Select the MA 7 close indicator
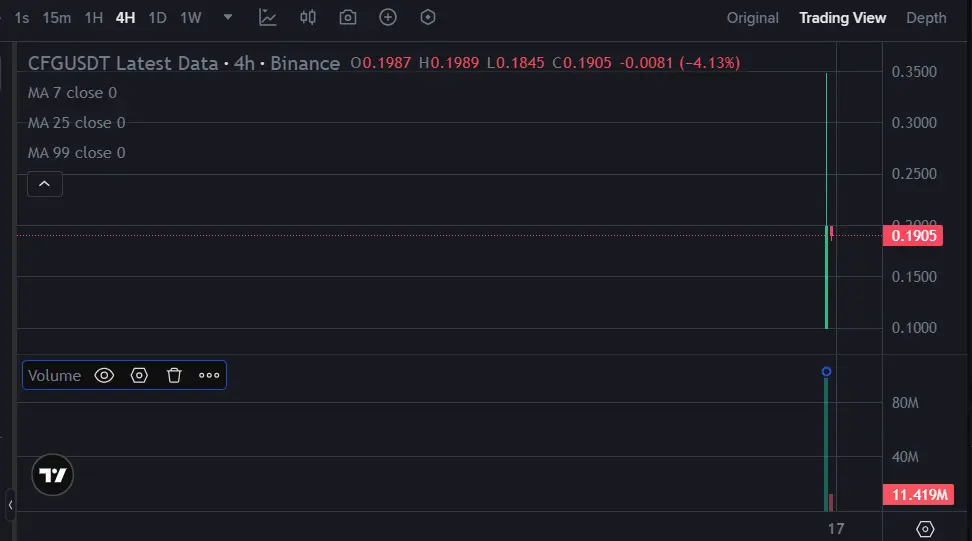 pyautogui.click(x=72, y=93)
